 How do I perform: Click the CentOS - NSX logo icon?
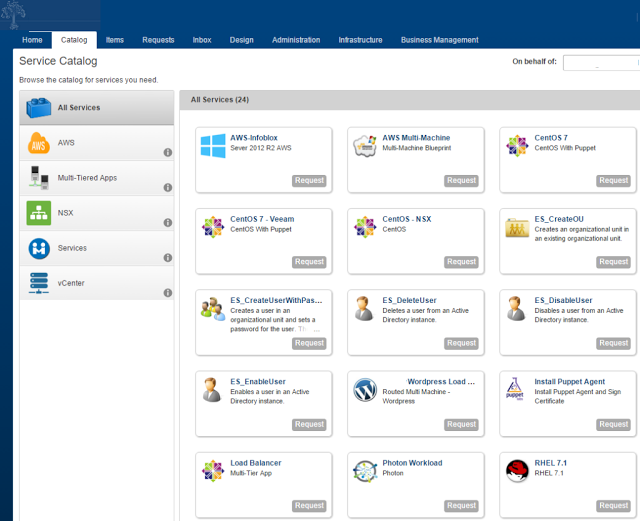pyautogui.click(x=365, y=227)
